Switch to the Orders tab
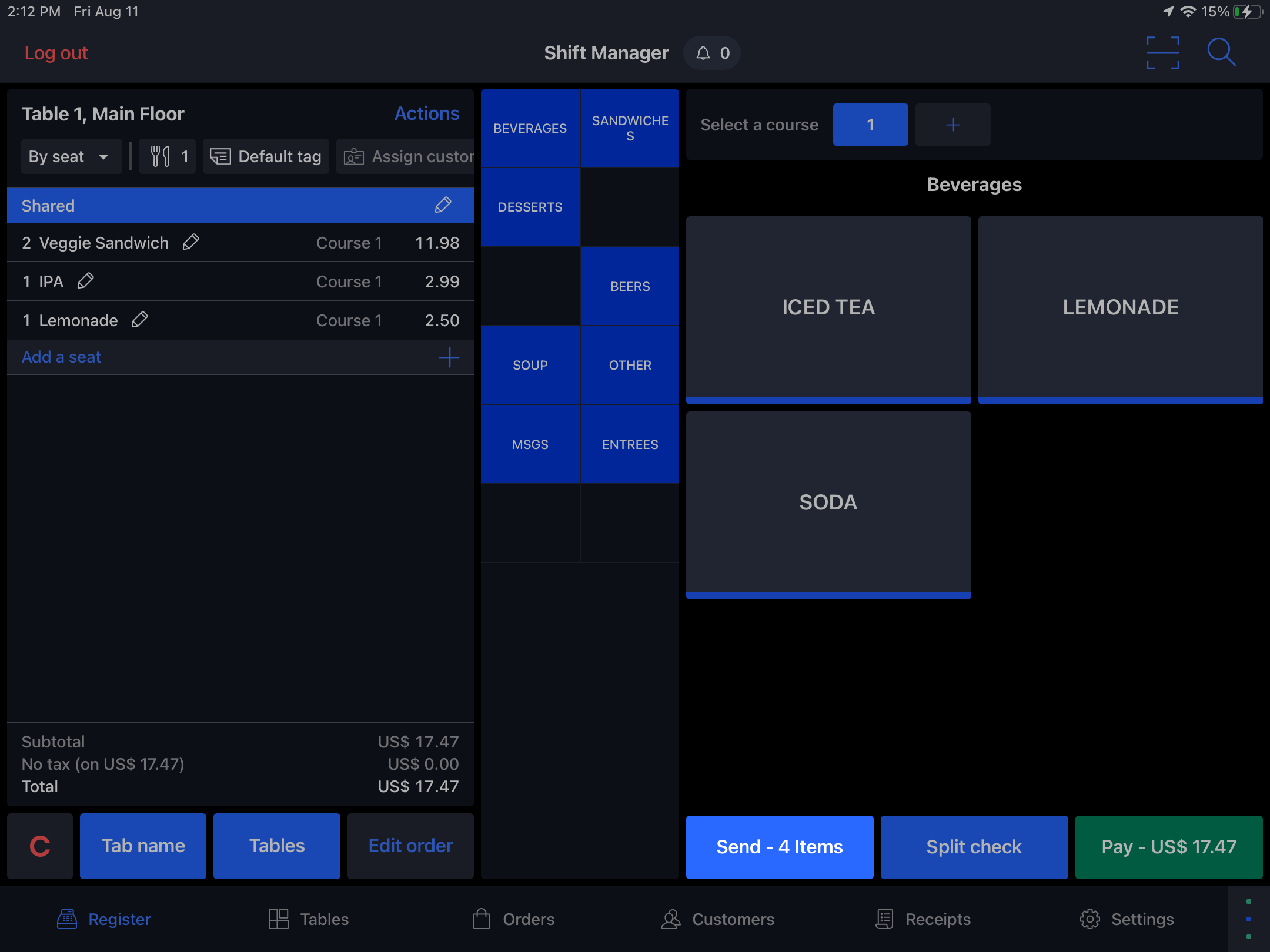The height and width of the screenshot is (952, 1270). tap(513, 919)
